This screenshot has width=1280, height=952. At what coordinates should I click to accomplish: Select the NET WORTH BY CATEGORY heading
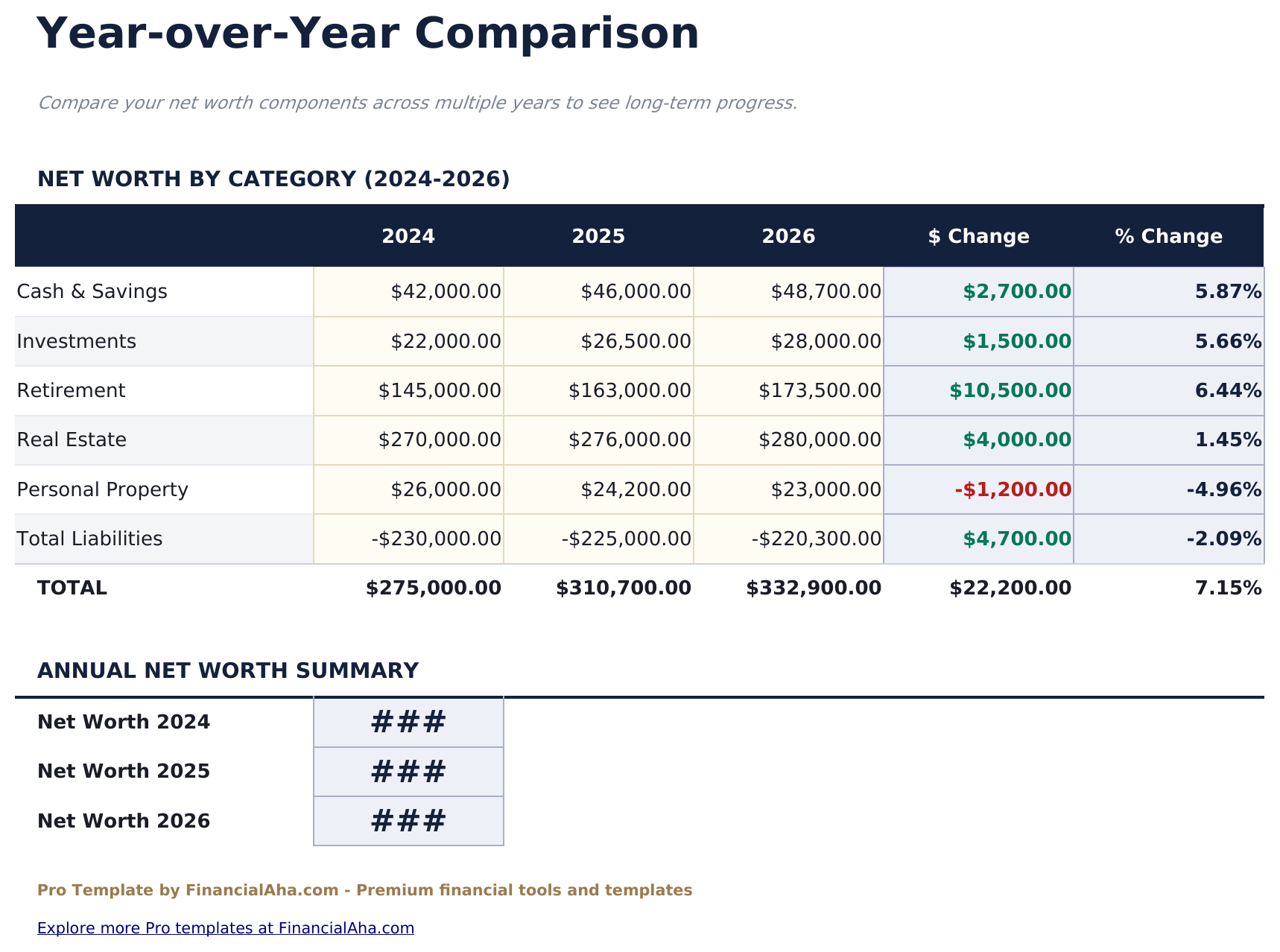coord(274,179)
